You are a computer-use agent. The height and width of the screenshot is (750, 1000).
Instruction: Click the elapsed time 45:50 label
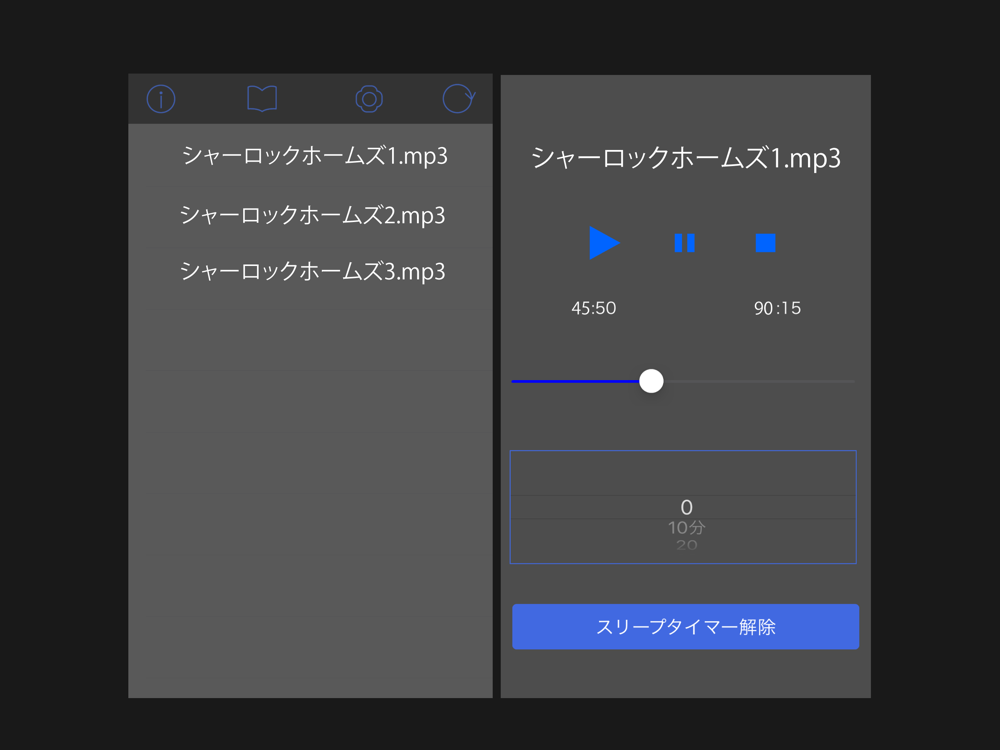[594, 309]
